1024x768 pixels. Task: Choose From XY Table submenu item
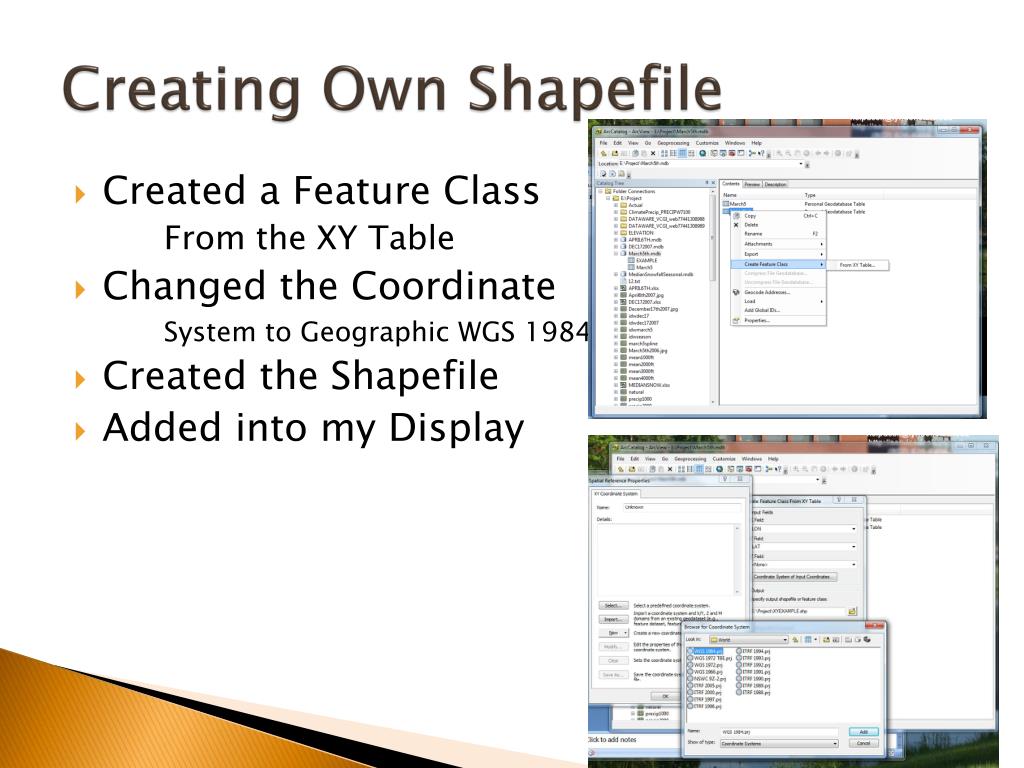[x=857, y=264]
